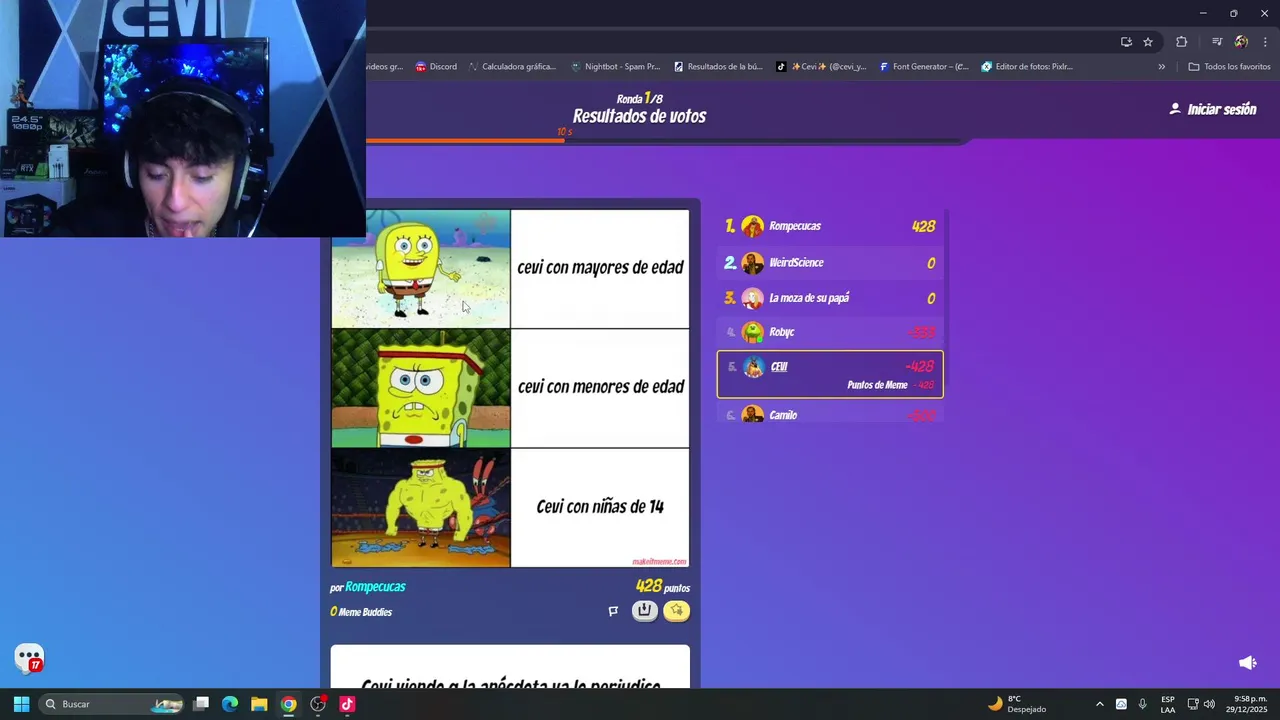Click the install app icon in address bar
Image resolution: width=1280 pixels, height=720 pixels.
1126,42
